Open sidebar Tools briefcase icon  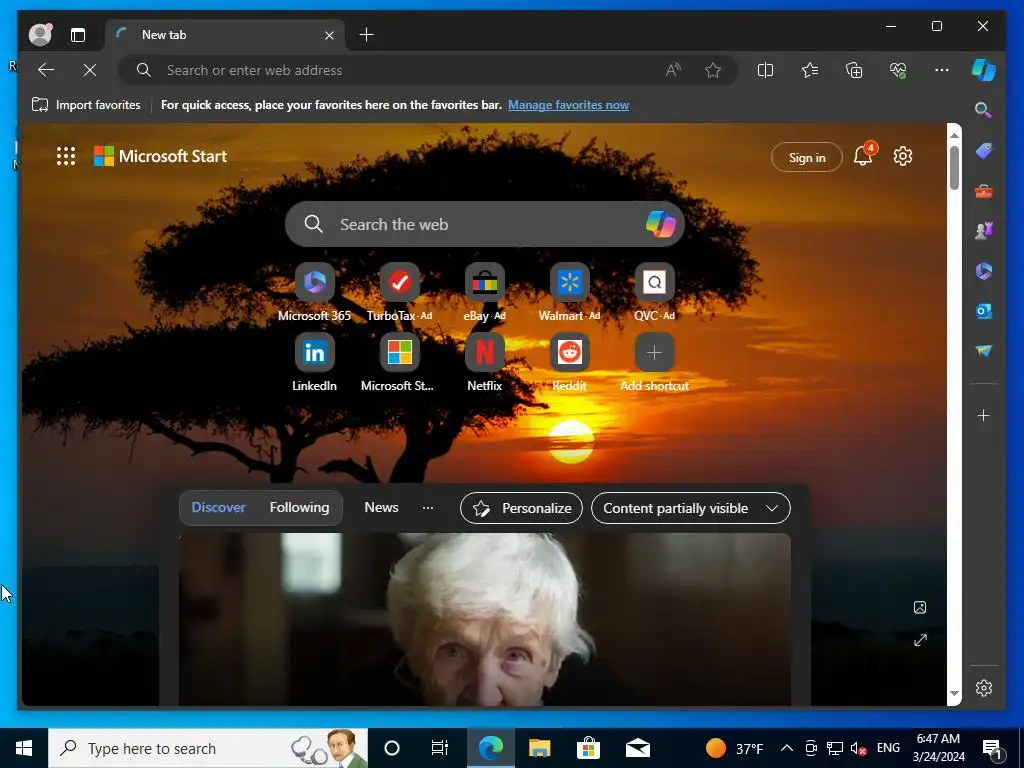(x=984, y=191)
